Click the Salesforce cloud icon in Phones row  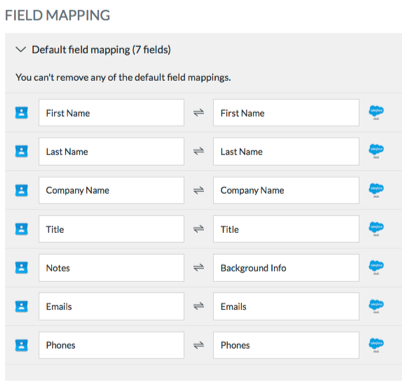[376, 345]
